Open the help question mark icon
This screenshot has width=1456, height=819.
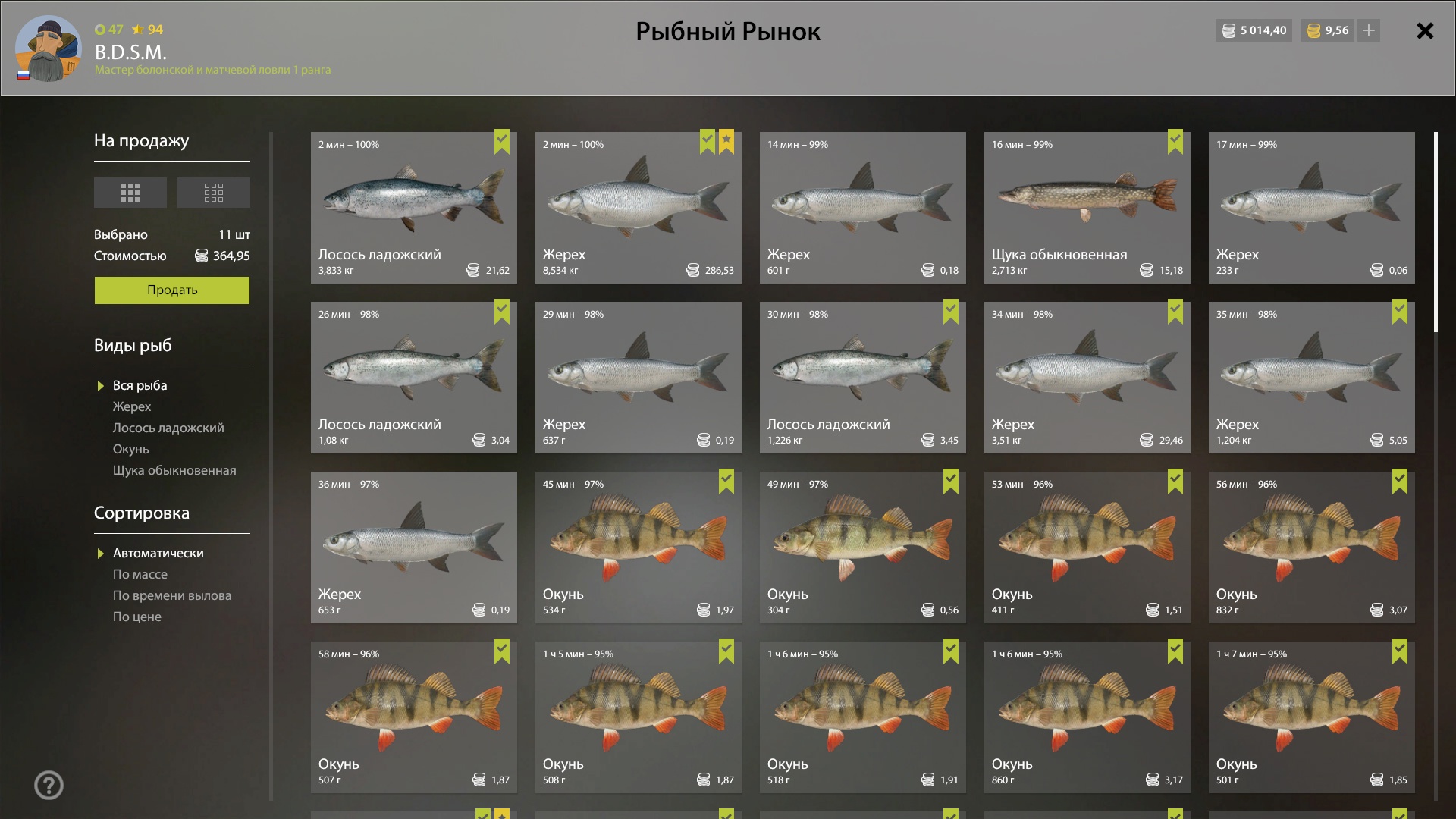[x=49, y=785]
